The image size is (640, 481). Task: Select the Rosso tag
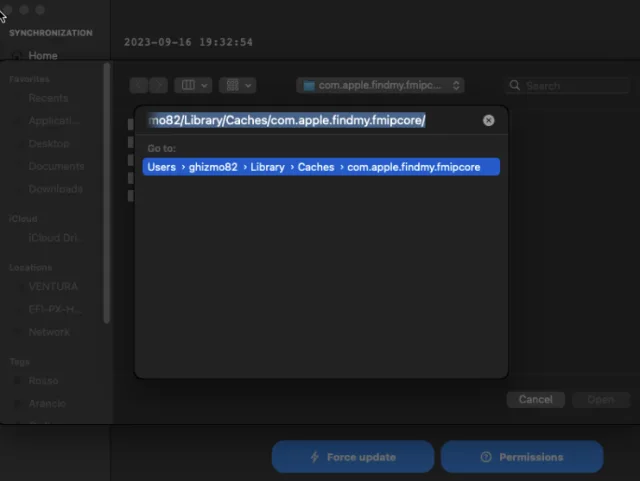pos(43,381)
